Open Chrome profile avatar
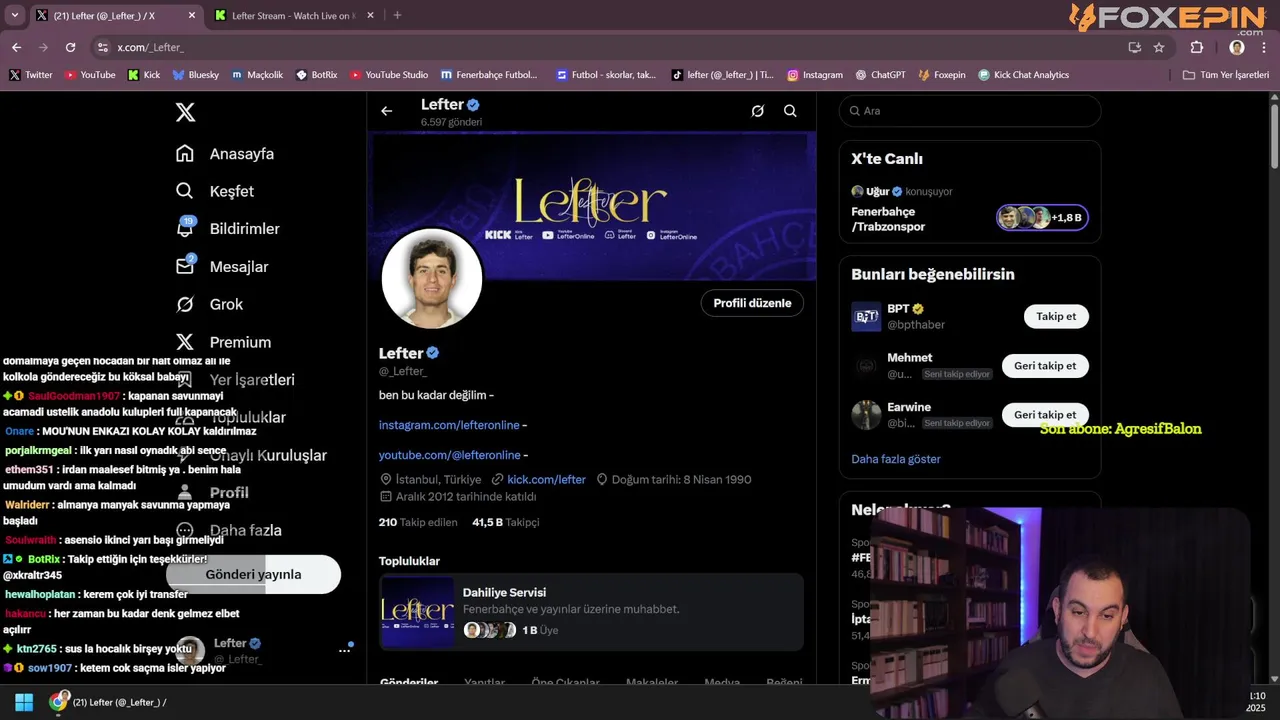This screenshot has width=1280, height=720. point(1237,47)
